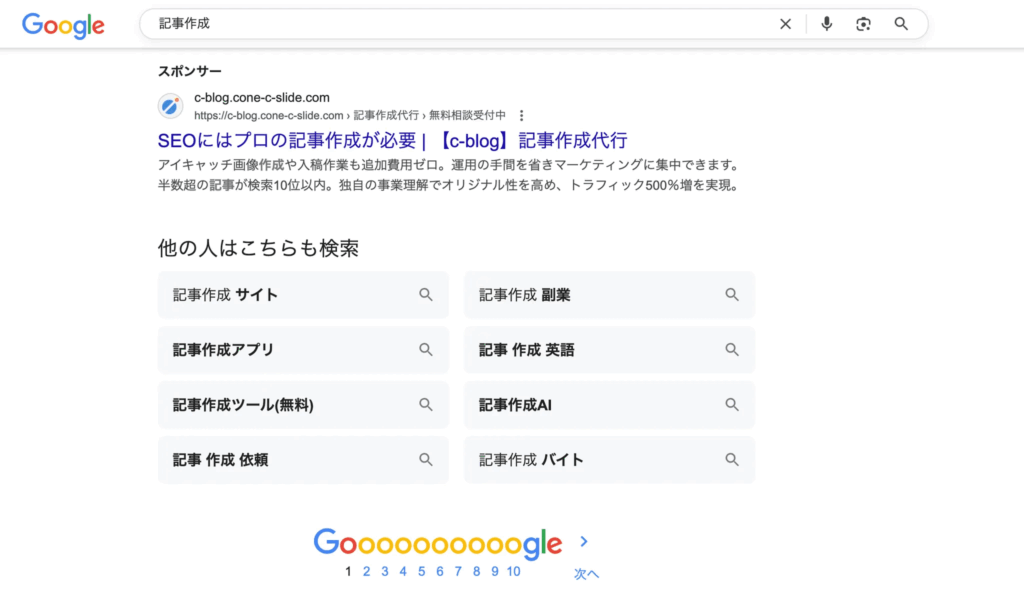The image size is (1024, 607).
Task: Click the ad description line starting 半数超の記事
Action: pyautogui.click(x=451, y=186)
